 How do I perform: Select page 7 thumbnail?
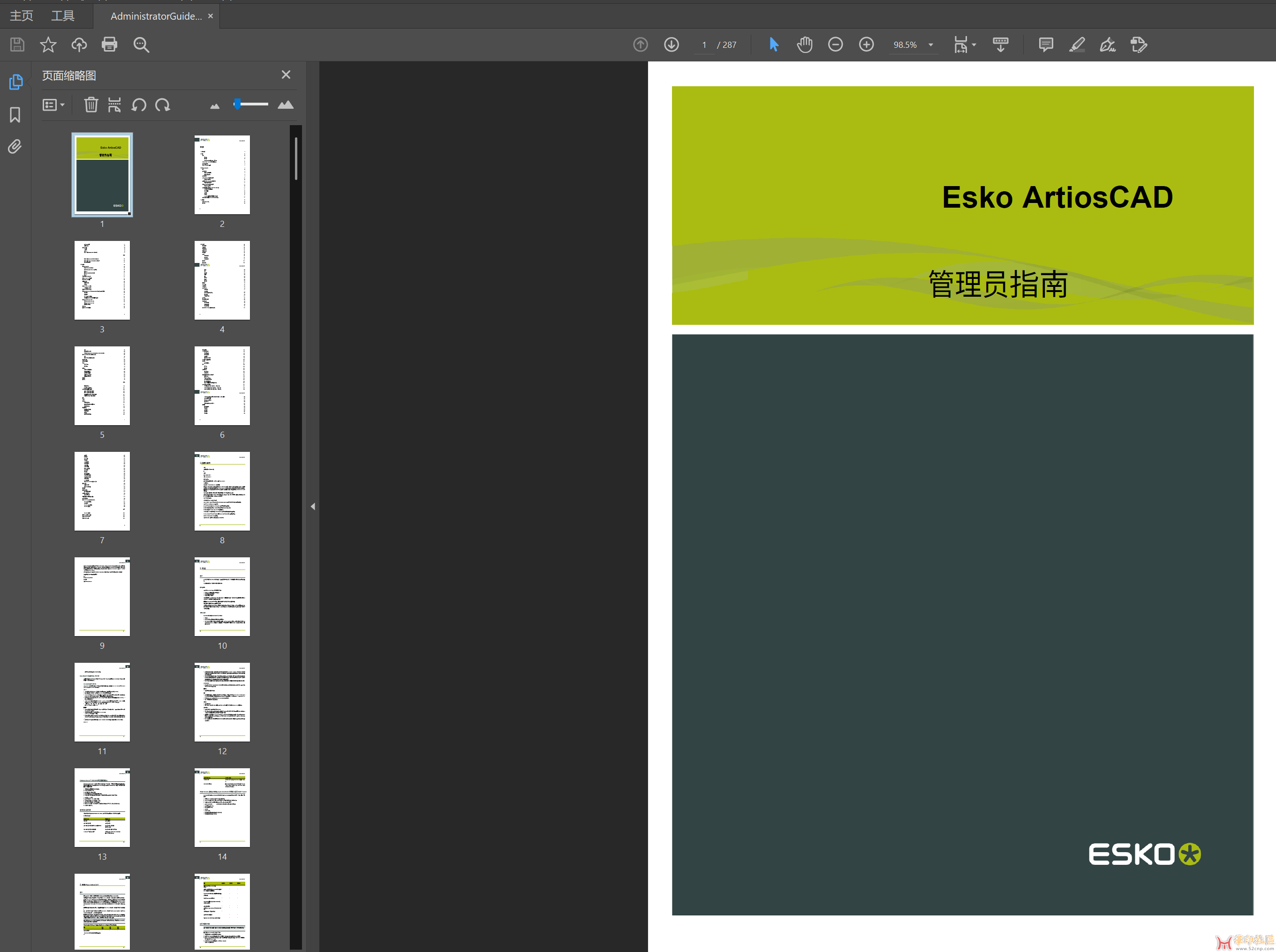[102, 491]
